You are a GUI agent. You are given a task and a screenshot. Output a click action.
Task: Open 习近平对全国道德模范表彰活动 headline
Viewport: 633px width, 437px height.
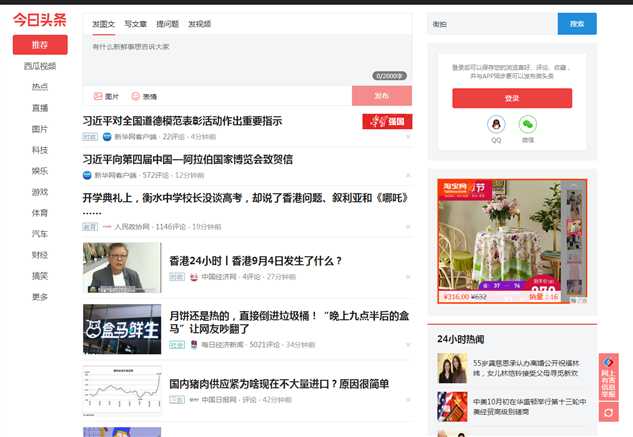pyautogui.click(x=182, y=121)
